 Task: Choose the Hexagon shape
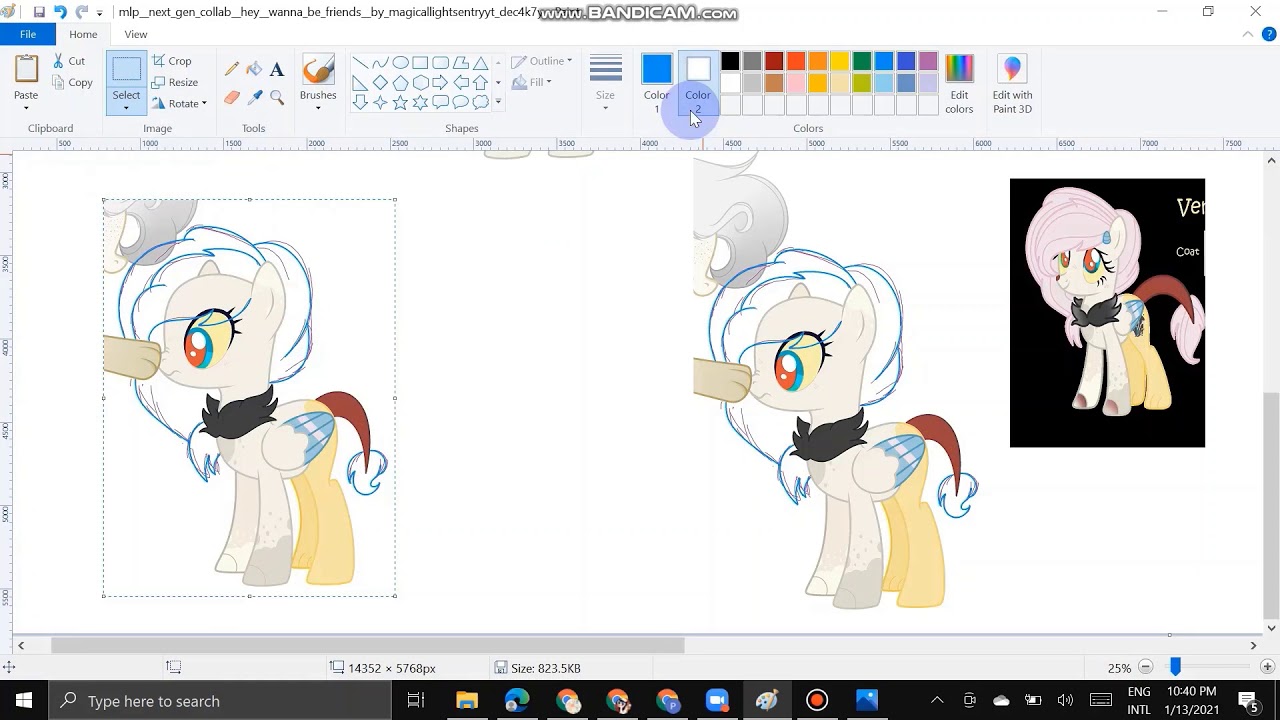click(x=420, y=82)
